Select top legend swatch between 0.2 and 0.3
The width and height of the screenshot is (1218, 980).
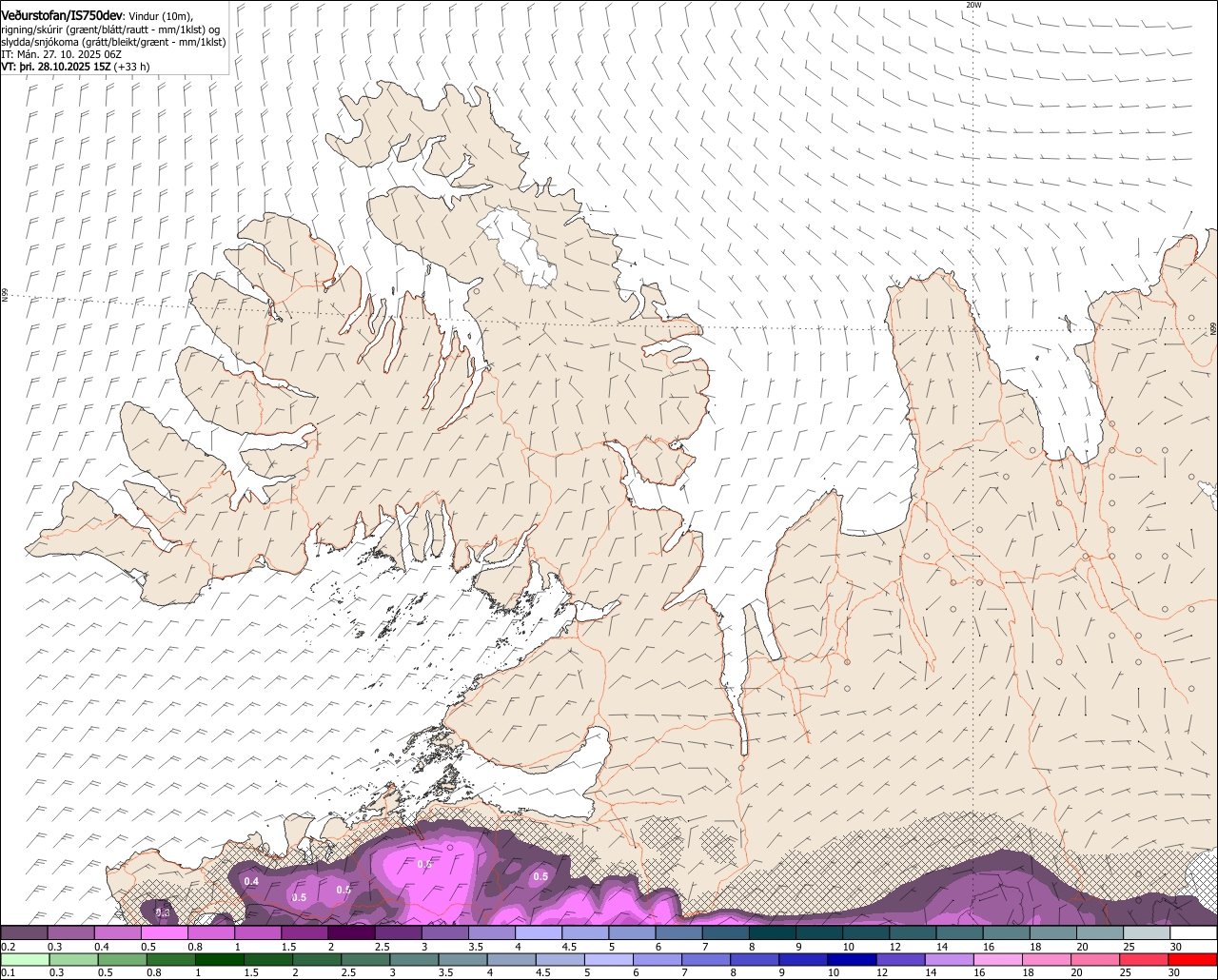tap(24, 932)
